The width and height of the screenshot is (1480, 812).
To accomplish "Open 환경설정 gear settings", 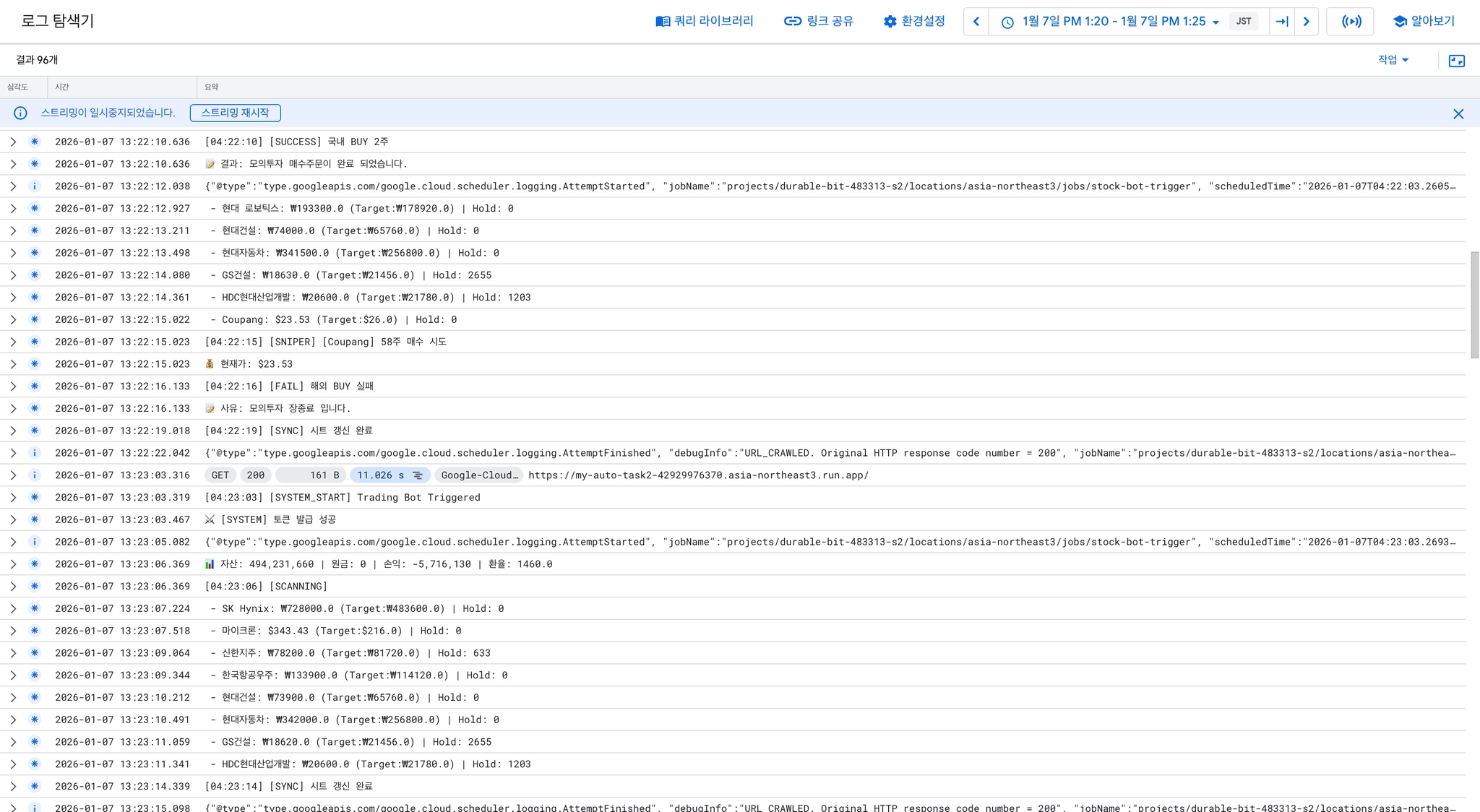I will (890, 22).
